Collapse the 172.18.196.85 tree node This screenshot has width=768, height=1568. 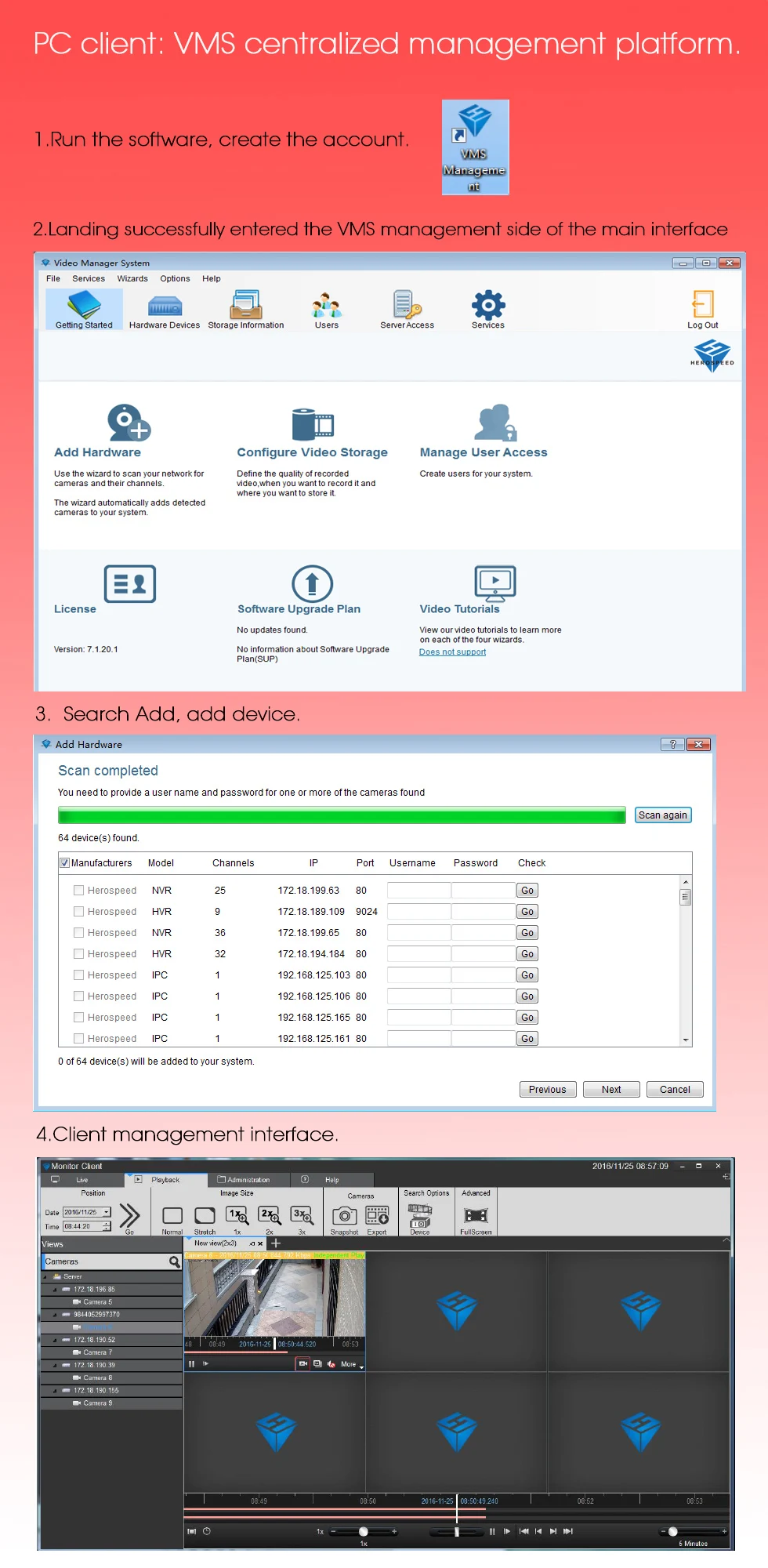click(x=55, y=1289)
